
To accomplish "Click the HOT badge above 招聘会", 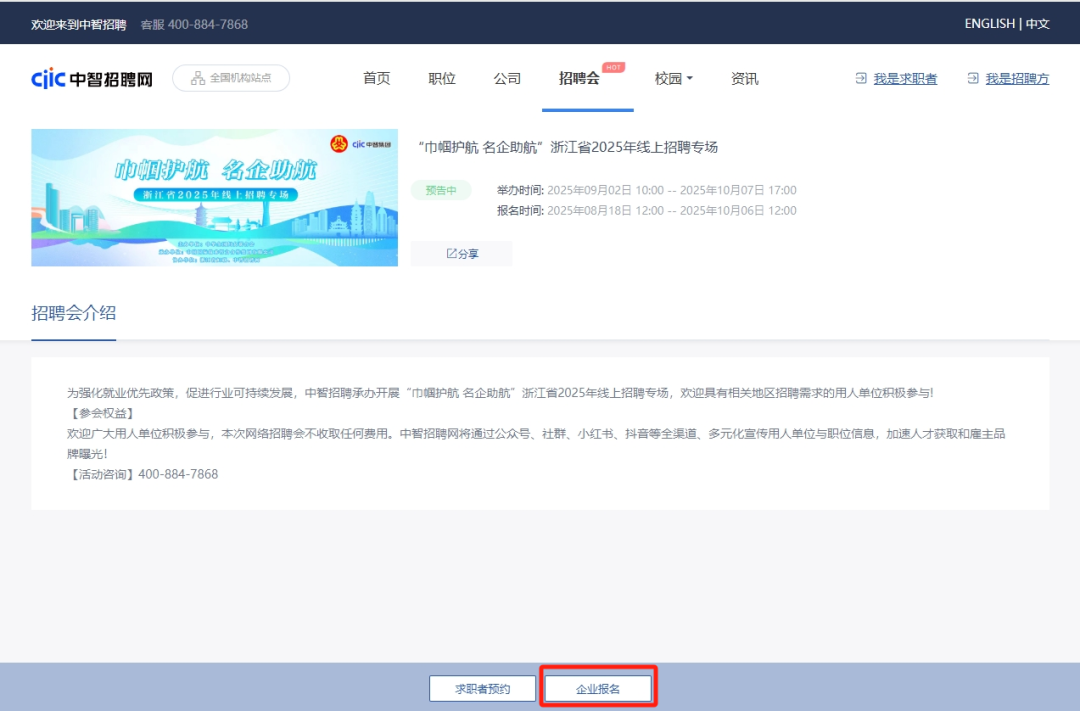I will (612, 67).
